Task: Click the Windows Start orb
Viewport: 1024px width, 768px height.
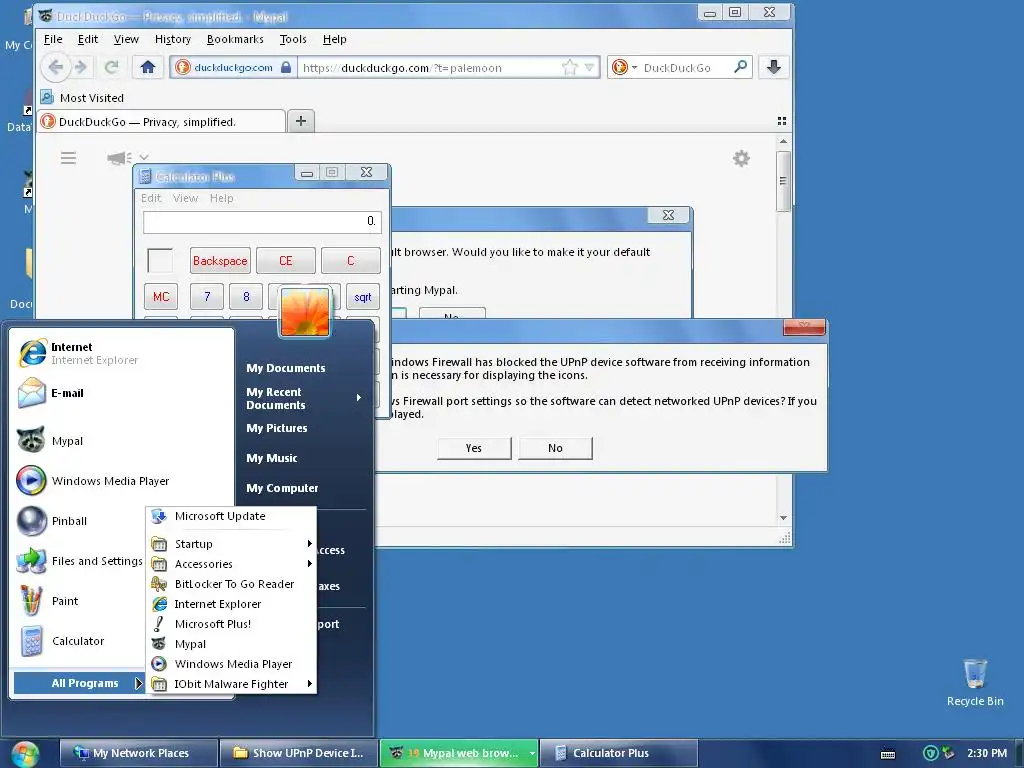Action: pyautogui.click(x=24, y=754)
